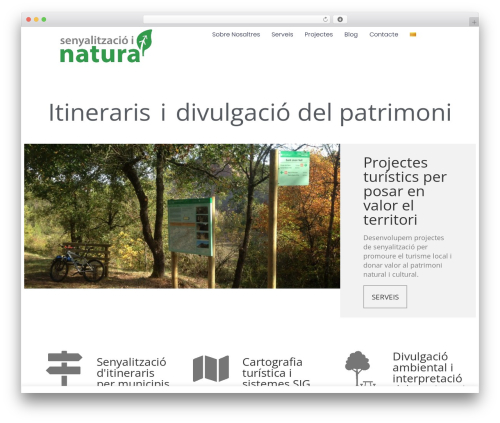Click the SERVEIS button
The width and height of the screenshot is (500, 423).
385,297
